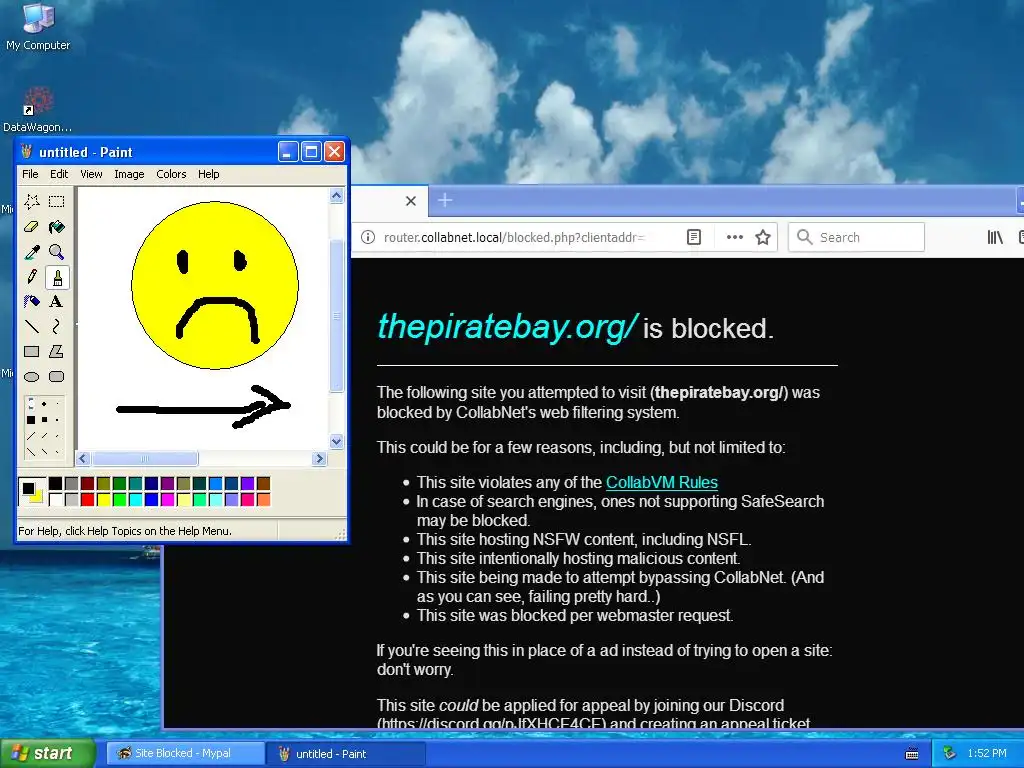Screen dimensions: 1024x768
Task: Click the on-screen keyboard tray icon
Action: 912,754
